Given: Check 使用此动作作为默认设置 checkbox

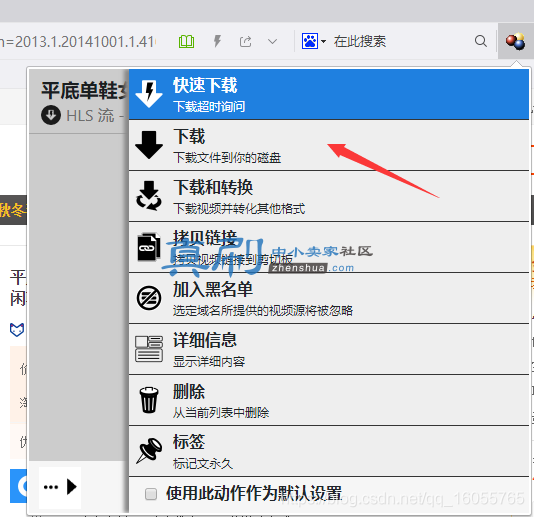Looking at the screenshot, I should coord(151,494).
